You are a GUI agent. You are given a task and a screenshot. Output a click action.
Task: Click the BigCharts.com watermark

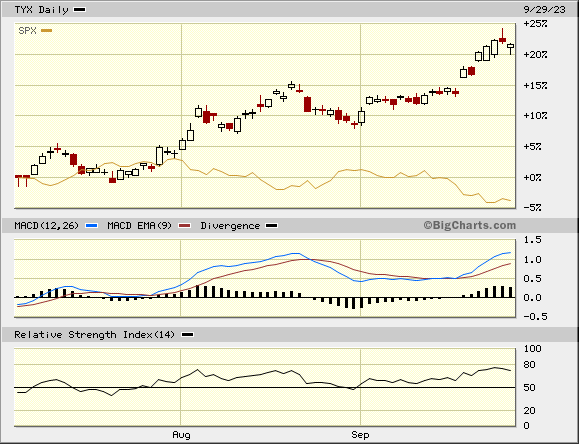tap(470, 225)
